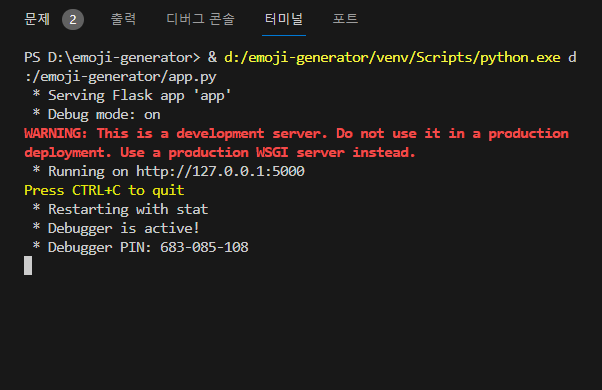The width and height of the screenshot is (602, 390).
Task: Click the prompt text PS D:\emoji-generator>
Action: tap(112, 58)
